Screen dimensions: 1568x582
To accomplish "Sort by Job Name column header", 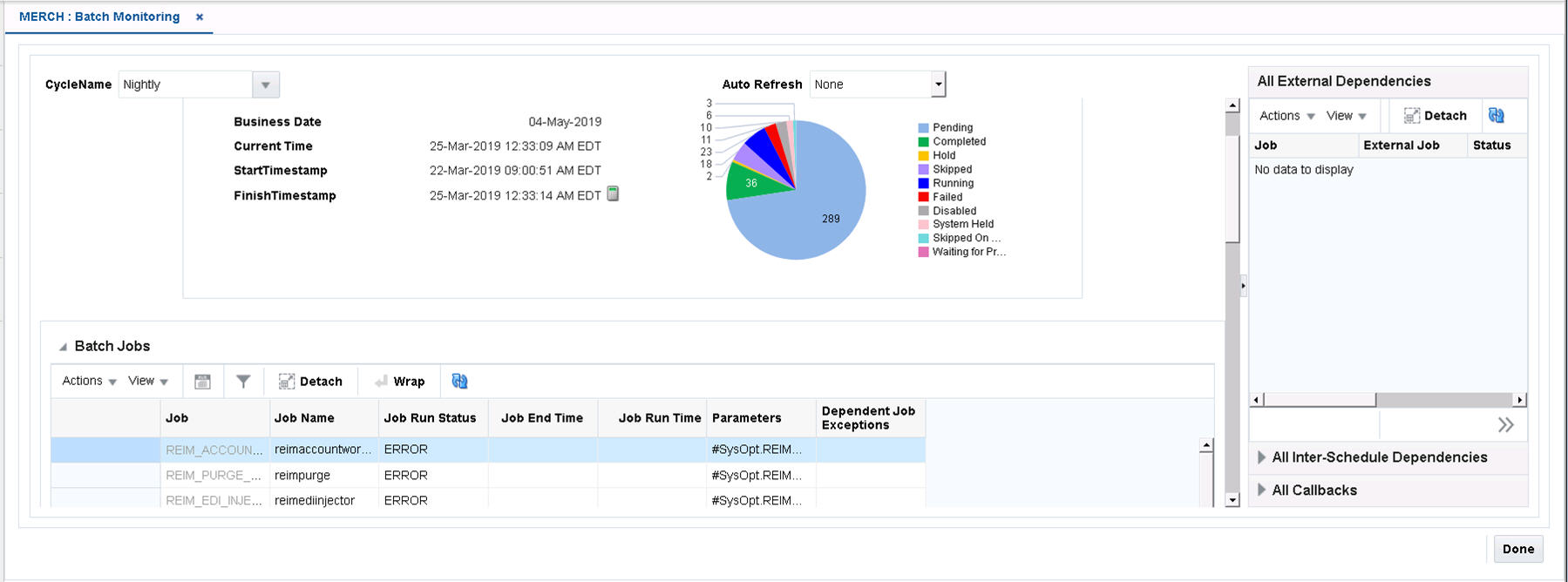I will 324,418.
